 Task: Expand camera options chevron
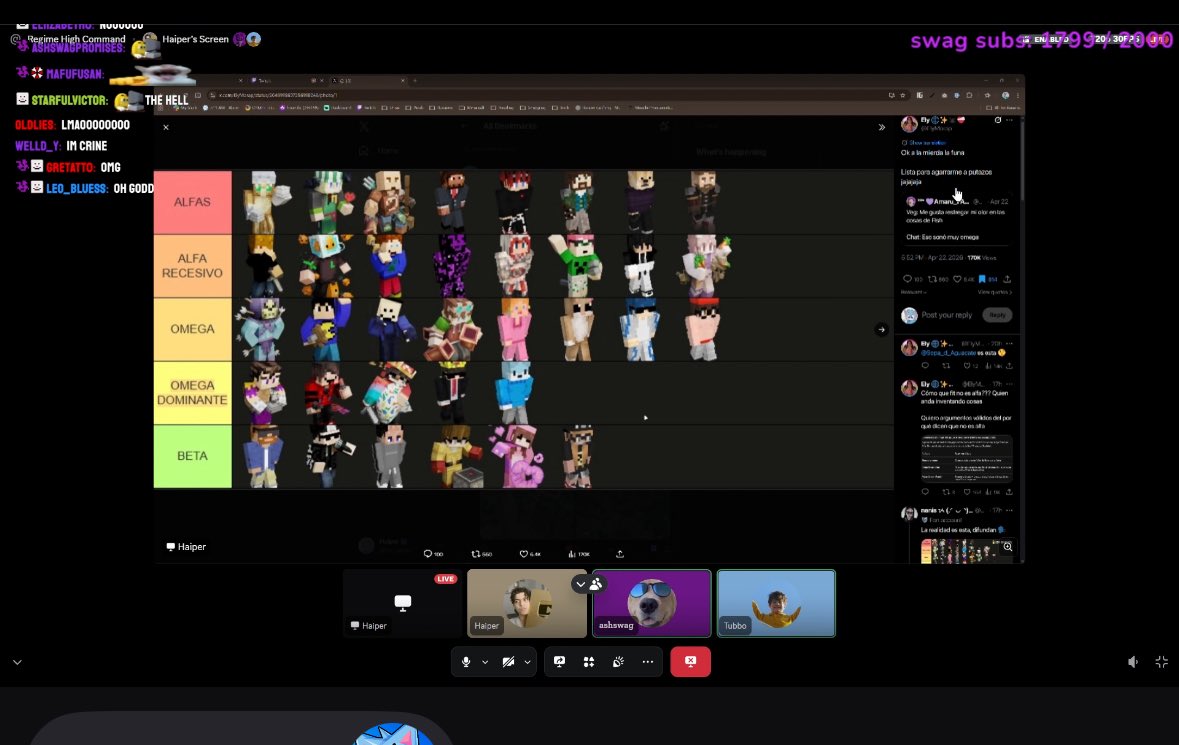pos(527,662)
